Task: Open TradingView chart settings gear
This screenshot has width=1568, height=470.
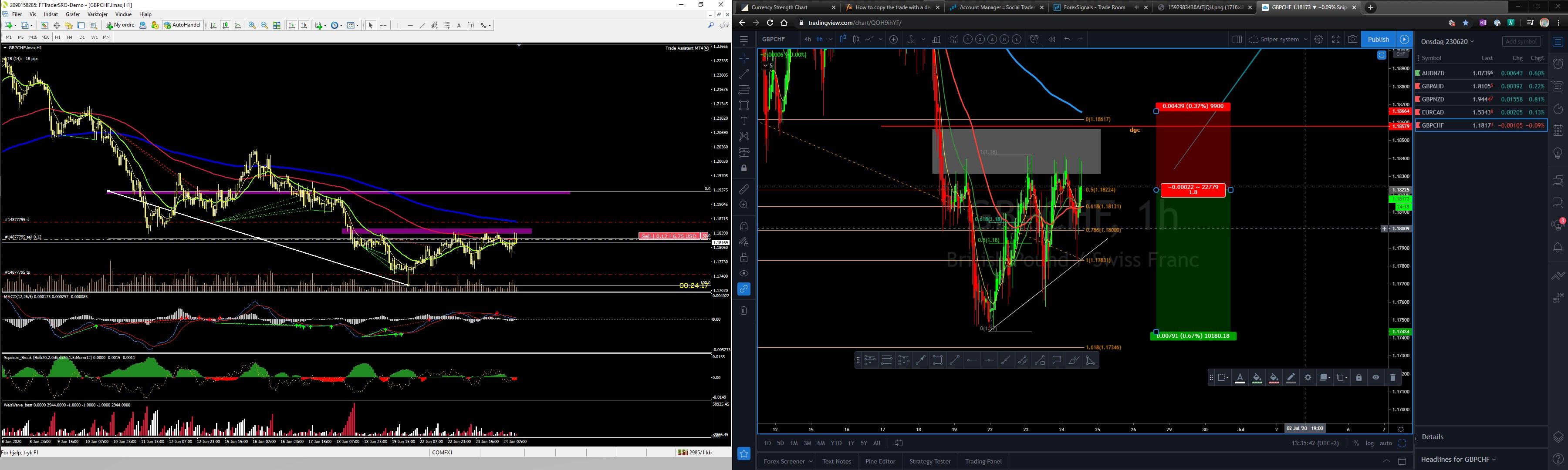Action: tap(1318, 40)
